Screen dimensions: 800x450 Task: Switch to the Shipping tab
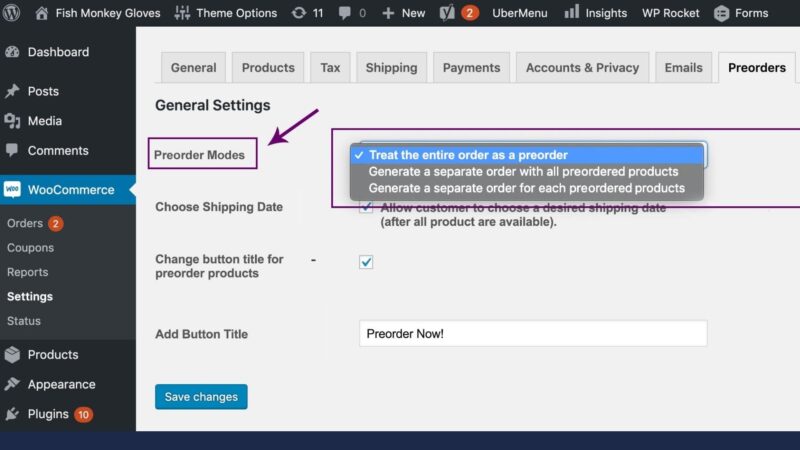click(x=391, y=67)
